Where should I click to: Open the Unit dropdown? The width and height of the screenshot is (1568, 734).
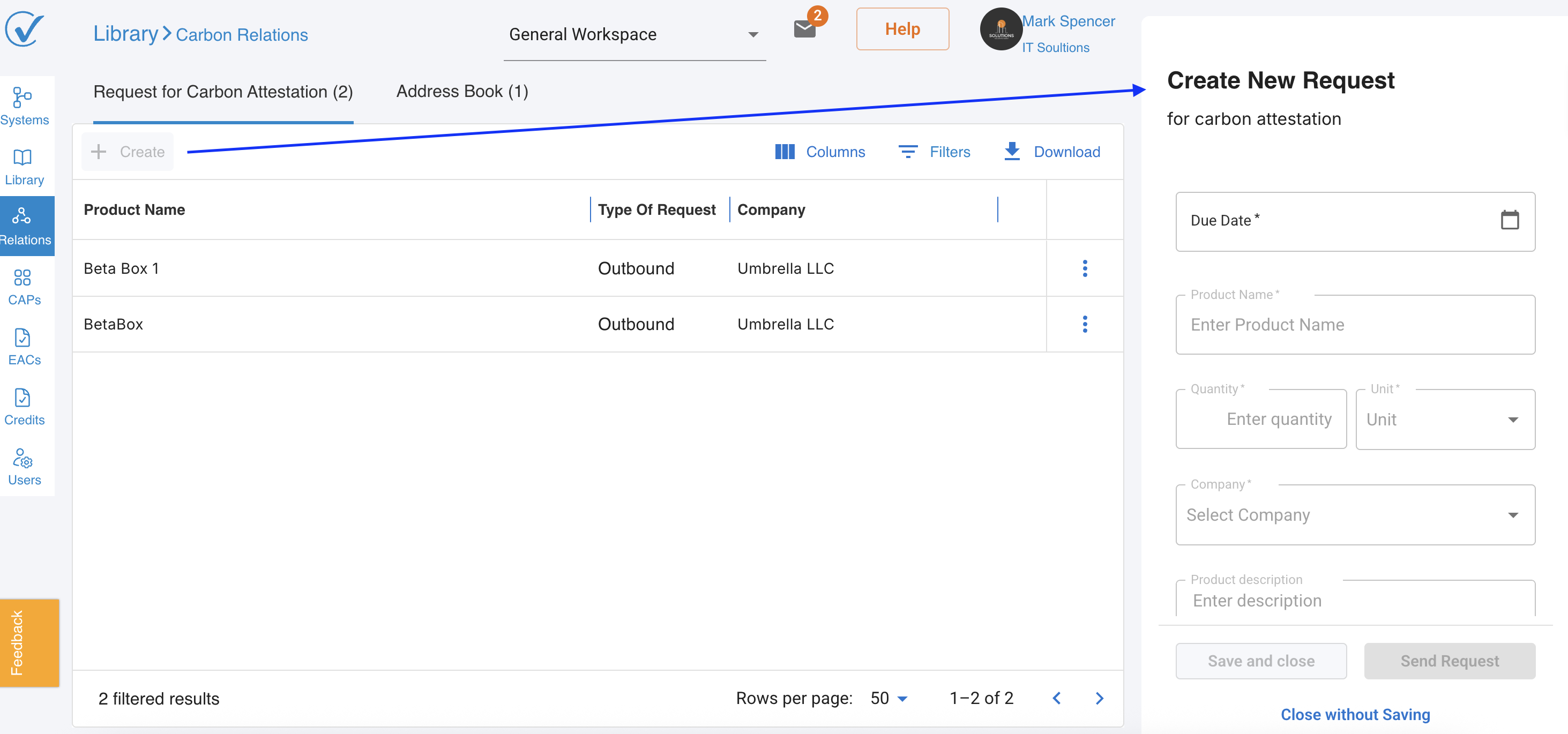[x=1444, y=420]
